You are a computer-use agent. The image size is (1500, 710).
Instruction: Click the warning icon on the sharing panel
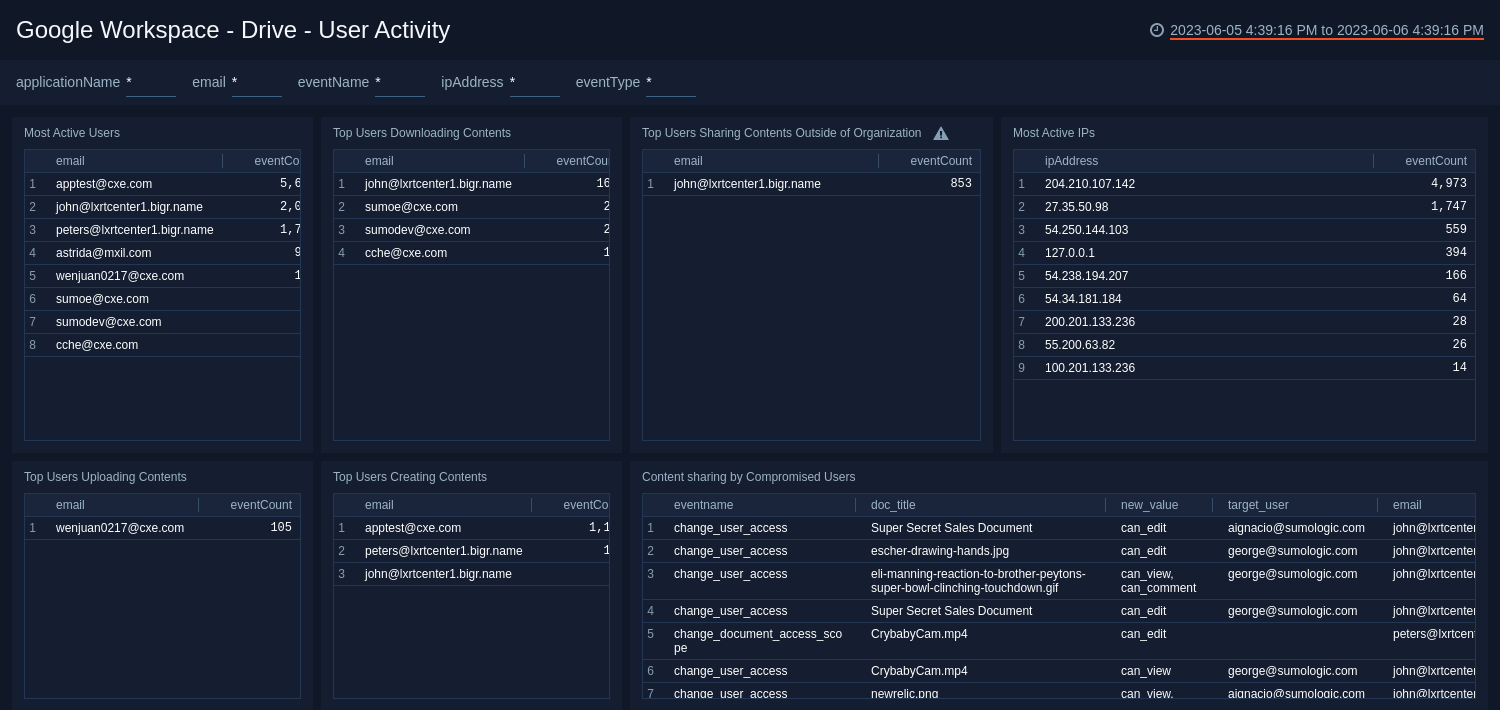click(x=941, y=132)
